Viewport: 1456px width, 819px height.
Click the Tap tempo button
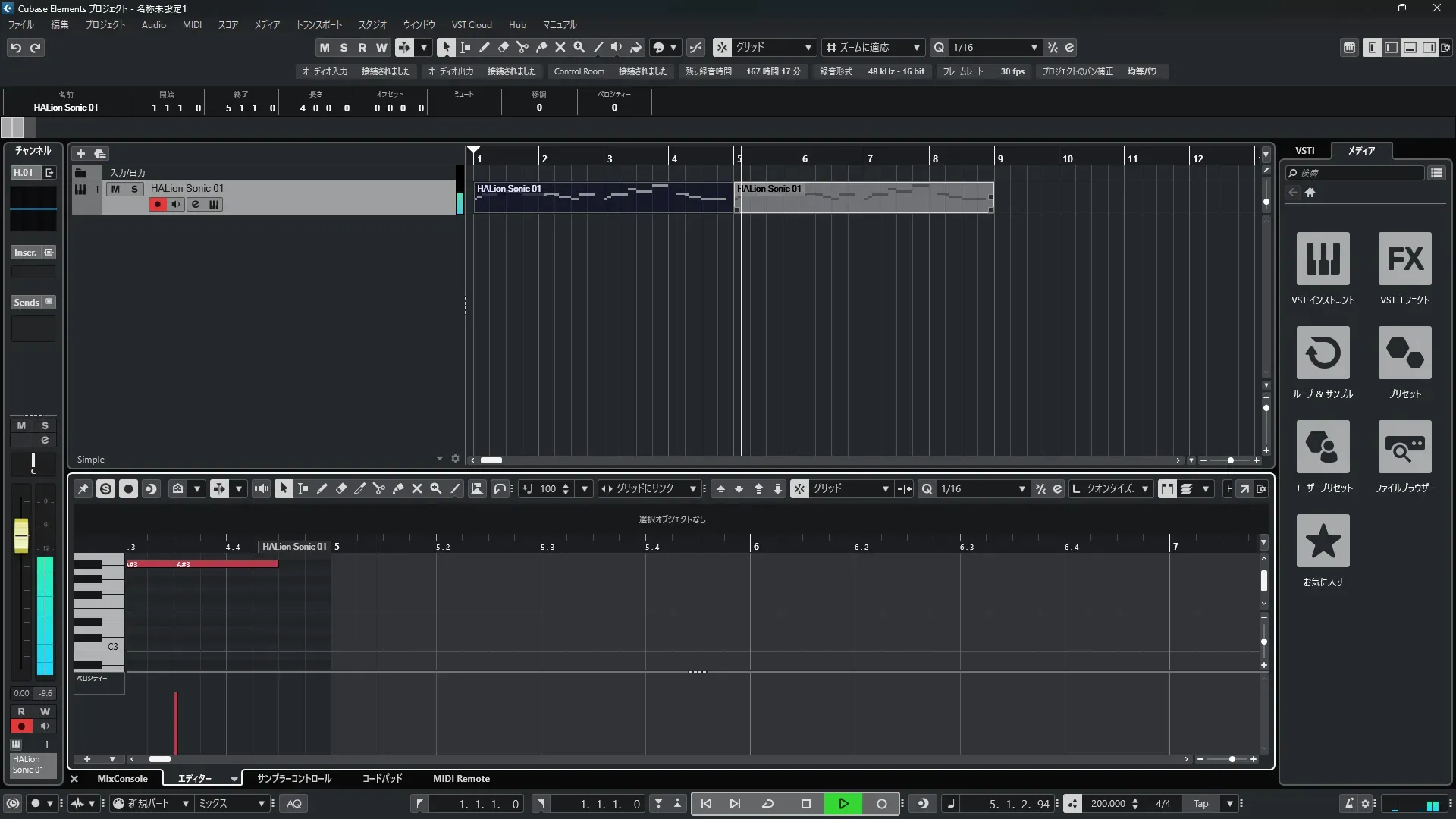click(1200, 803)
